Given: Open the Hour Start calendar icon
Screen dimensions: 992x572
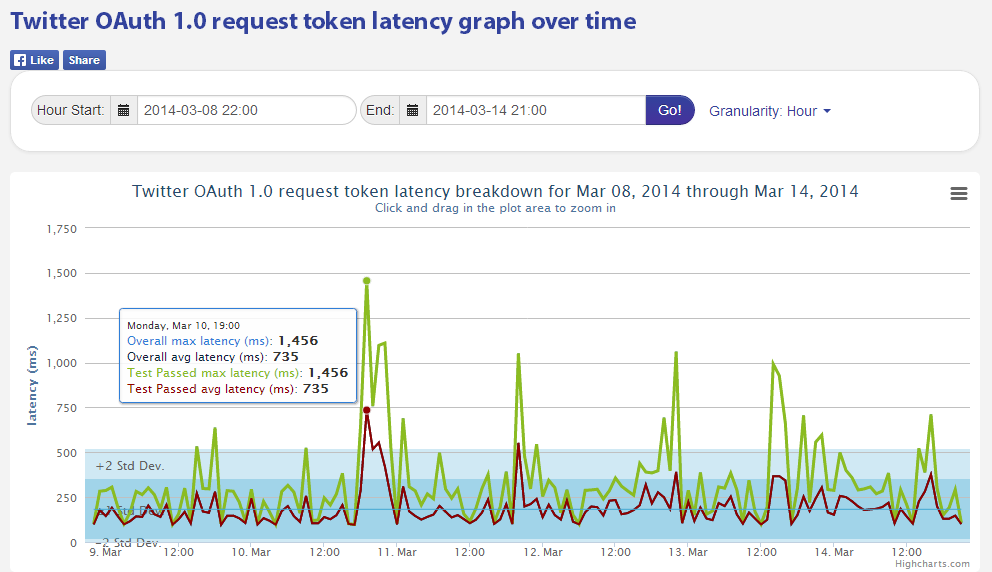Looking at the screenshot, I should pos(124,110).
